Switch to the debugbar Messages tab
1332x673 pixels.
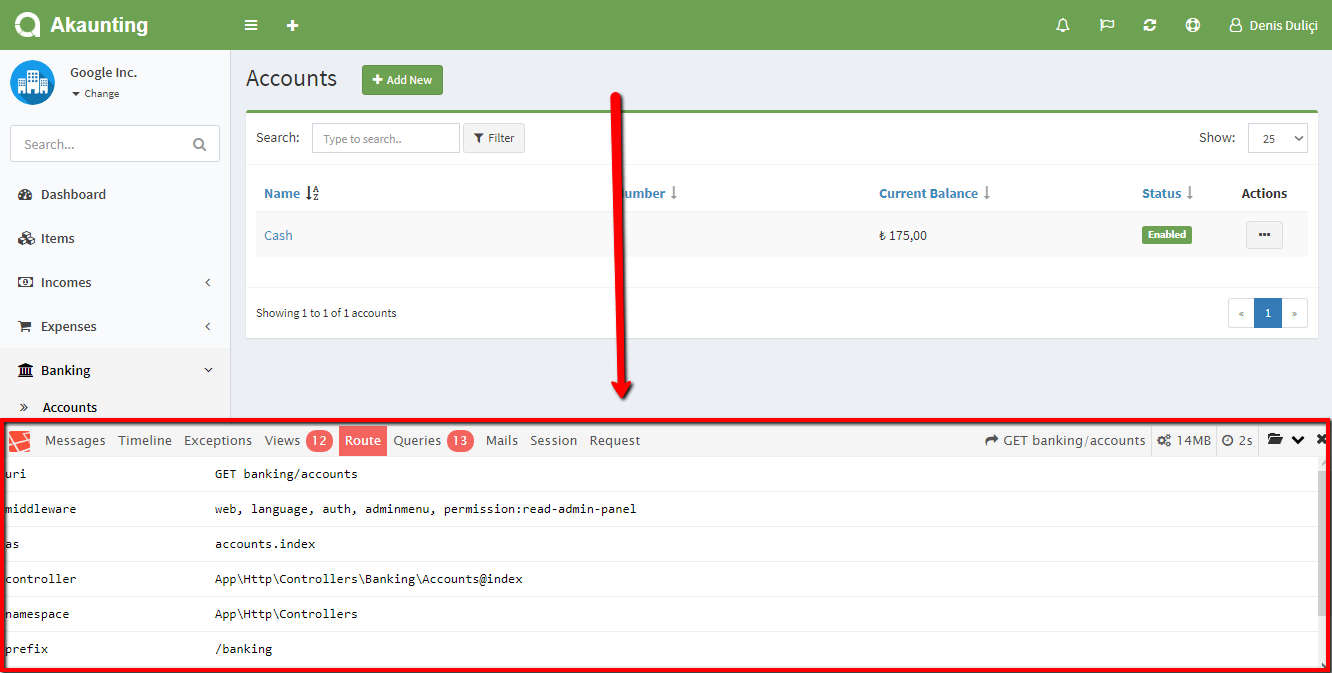(75, 440)
